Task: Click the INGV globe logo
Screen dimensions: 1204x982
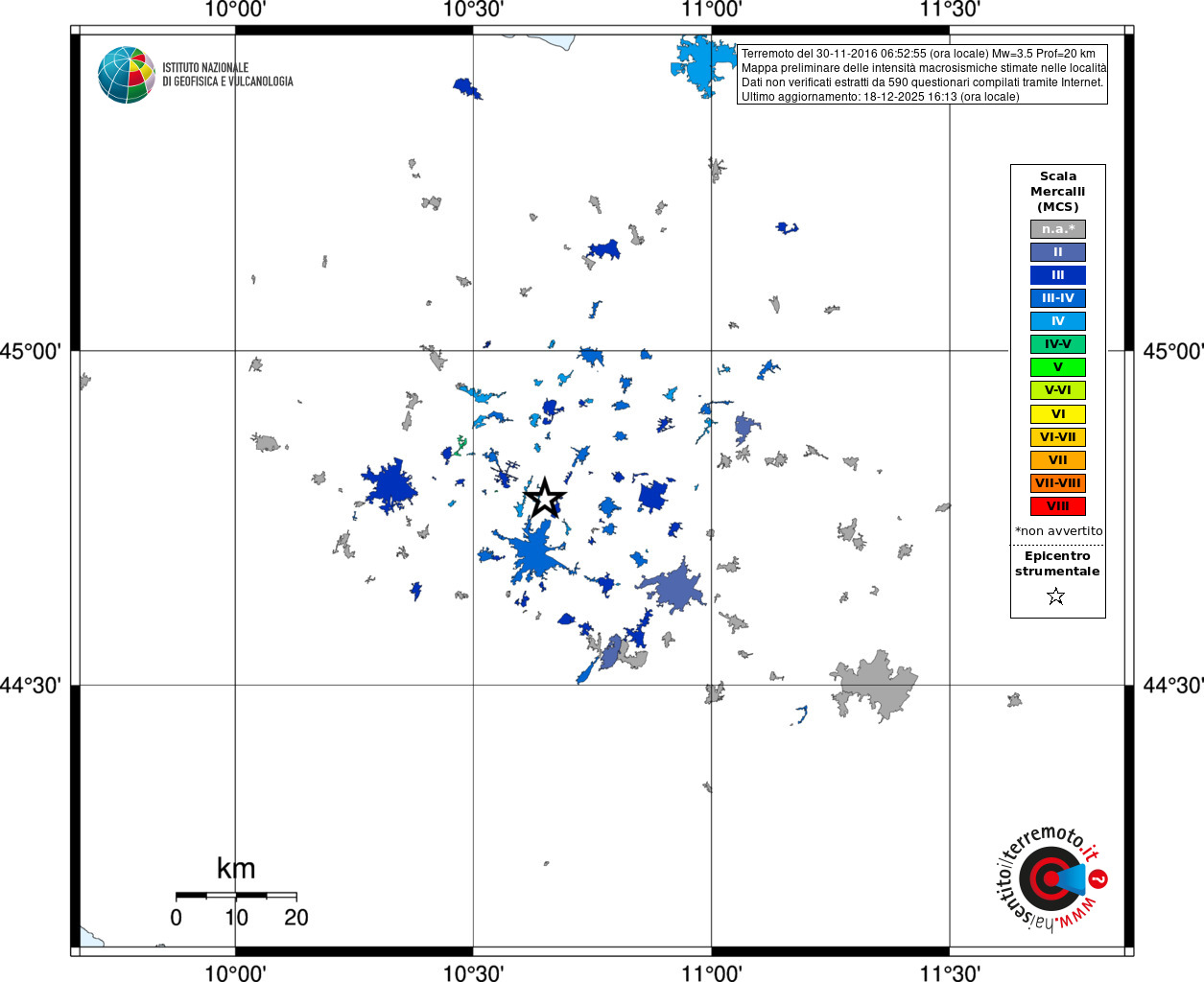Action: point(127,75)
